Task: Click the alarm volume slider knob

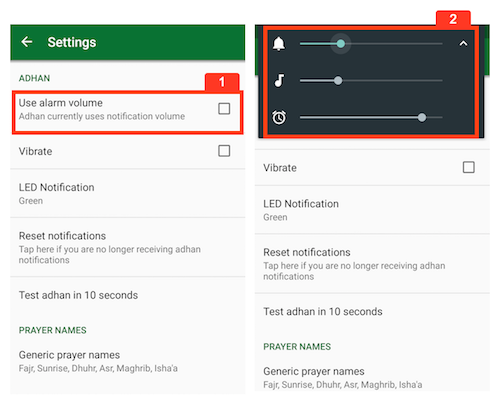Action: click(422, 117)
